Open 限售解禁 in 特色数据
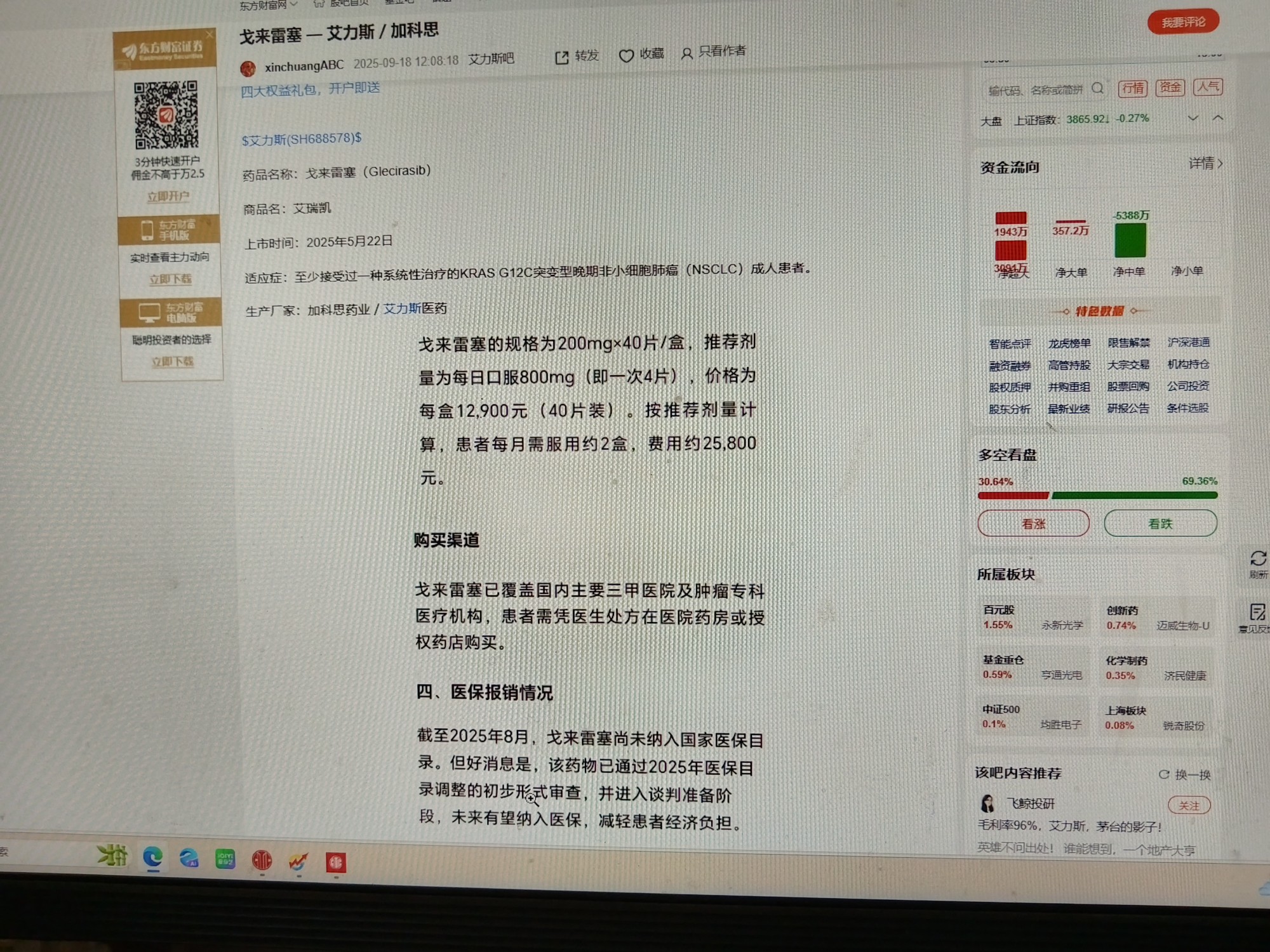Screen dimensions: 1270x952 pyautogui.click(x=1128, y=343)
